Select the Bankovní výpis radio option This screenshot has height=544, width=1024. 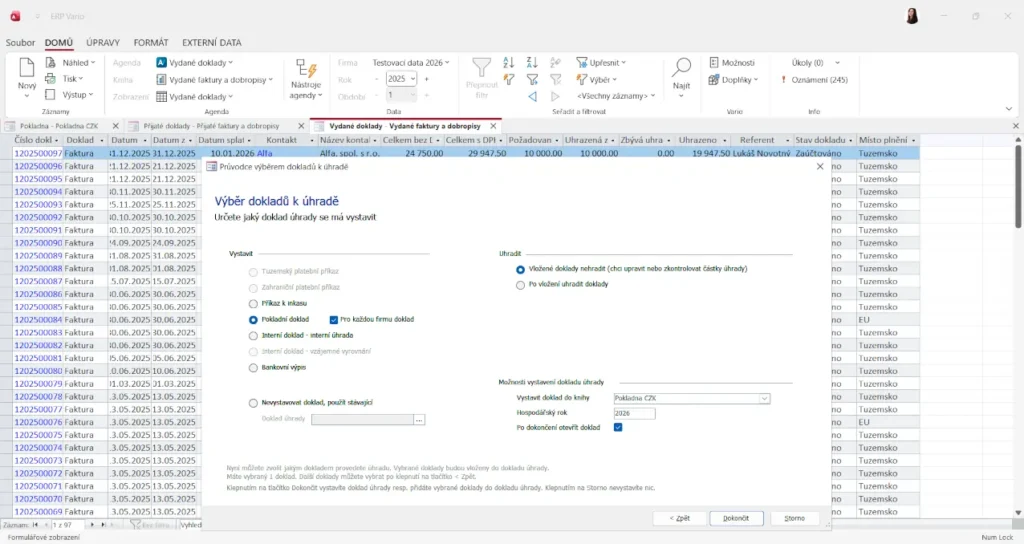[x=253, y=368]
